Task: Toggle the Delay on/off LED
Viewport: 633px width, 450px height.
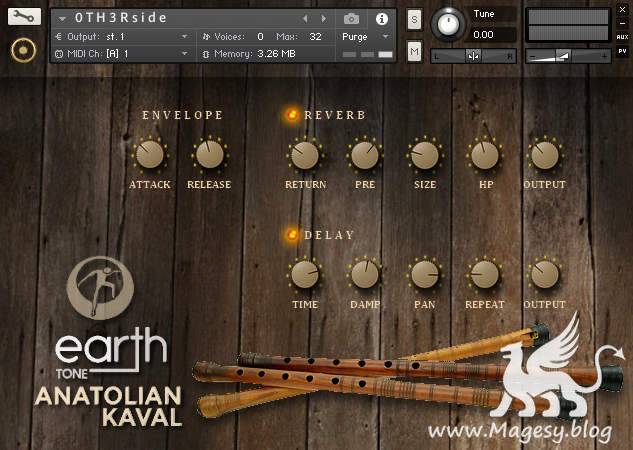Action: (292, 234)
